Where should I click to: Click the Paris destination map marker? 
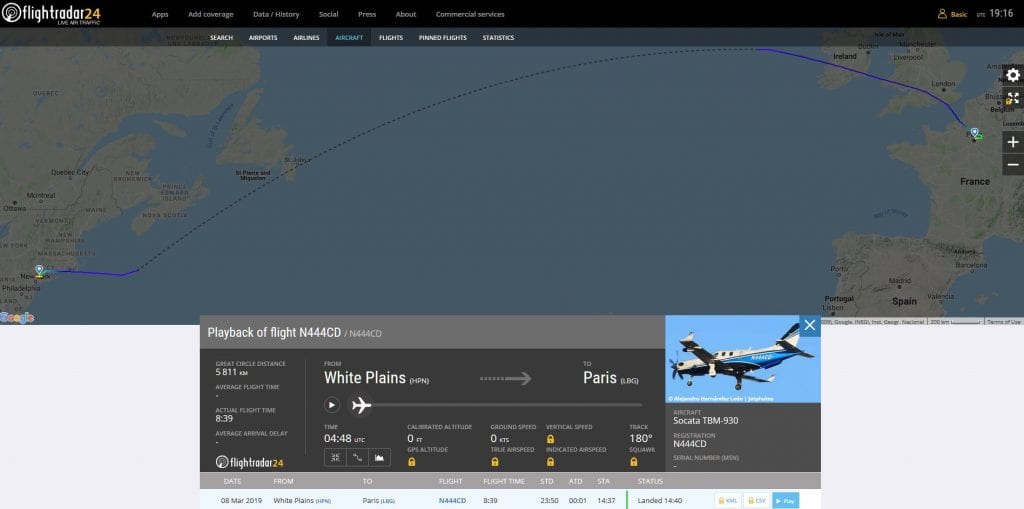point(974,134)
